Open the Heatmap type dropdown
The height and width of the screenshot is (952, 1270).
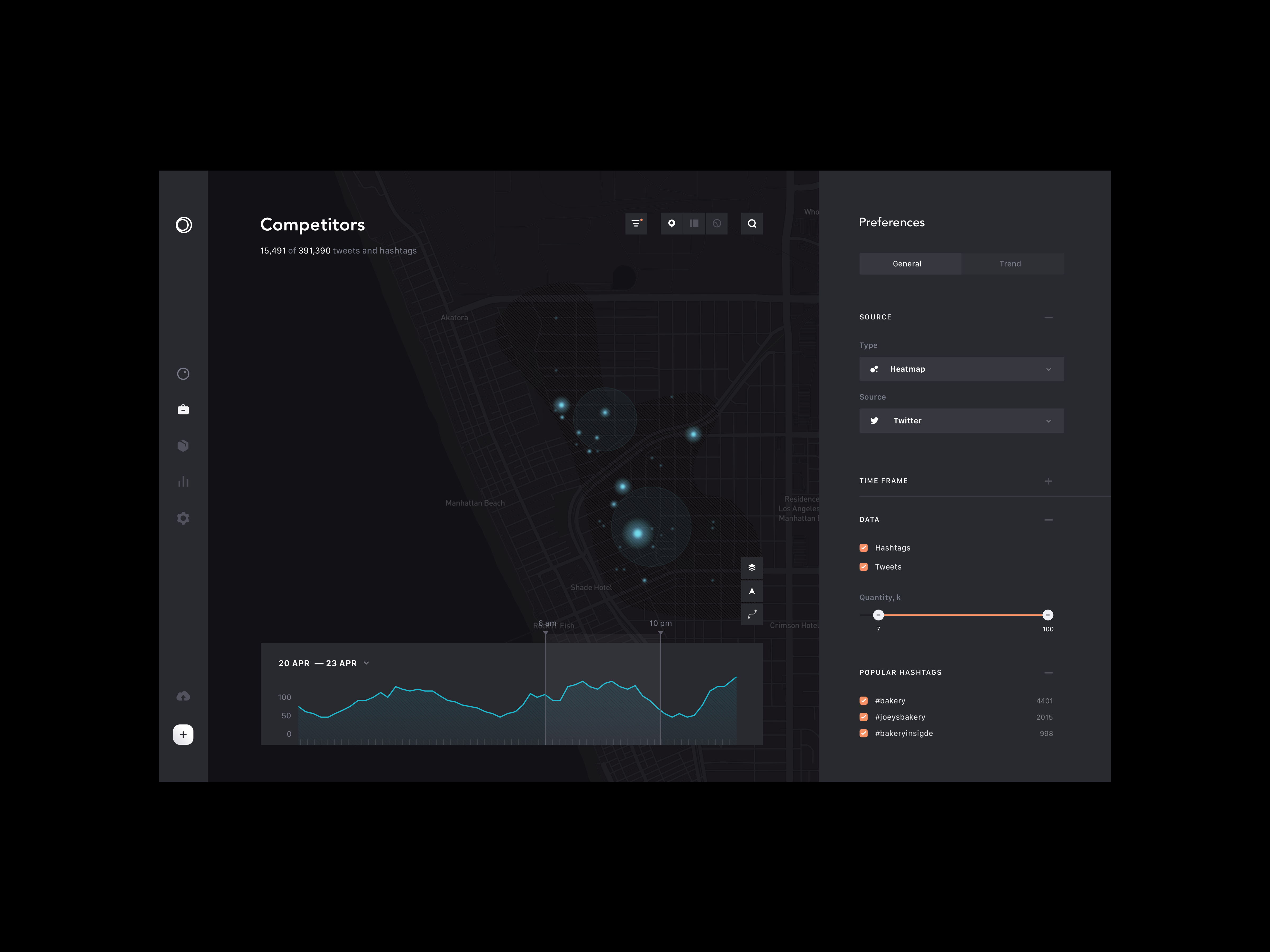point(962,369)
